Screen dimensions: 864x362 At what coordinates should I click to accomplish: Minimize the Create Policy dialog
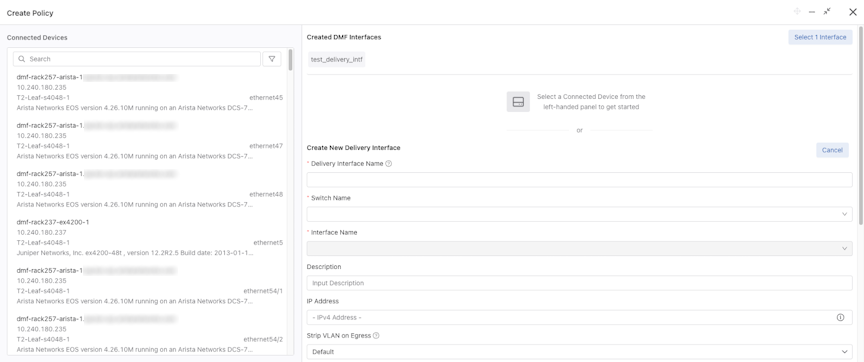(x=812, y=12)
